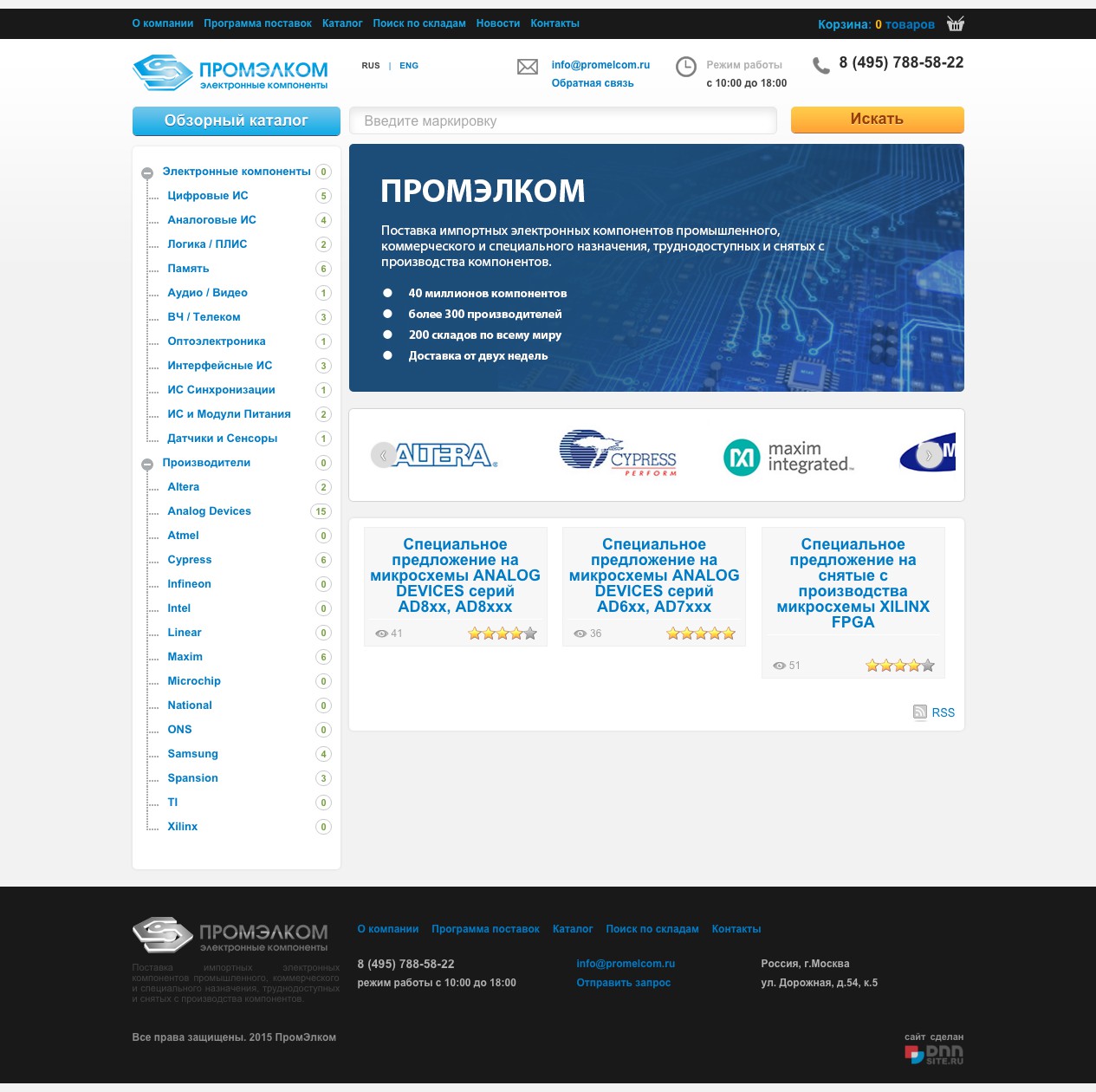Image resolution: width=1096 pixels, height=1092 pixels.
Task: Rate the AD8xx offer with stars
Action: tap(503, 634)
